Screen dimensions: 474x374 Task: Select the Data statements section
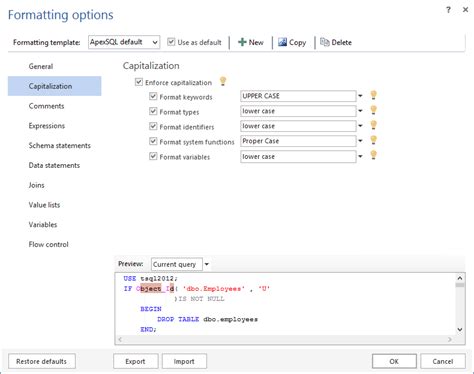pos(54,165)
